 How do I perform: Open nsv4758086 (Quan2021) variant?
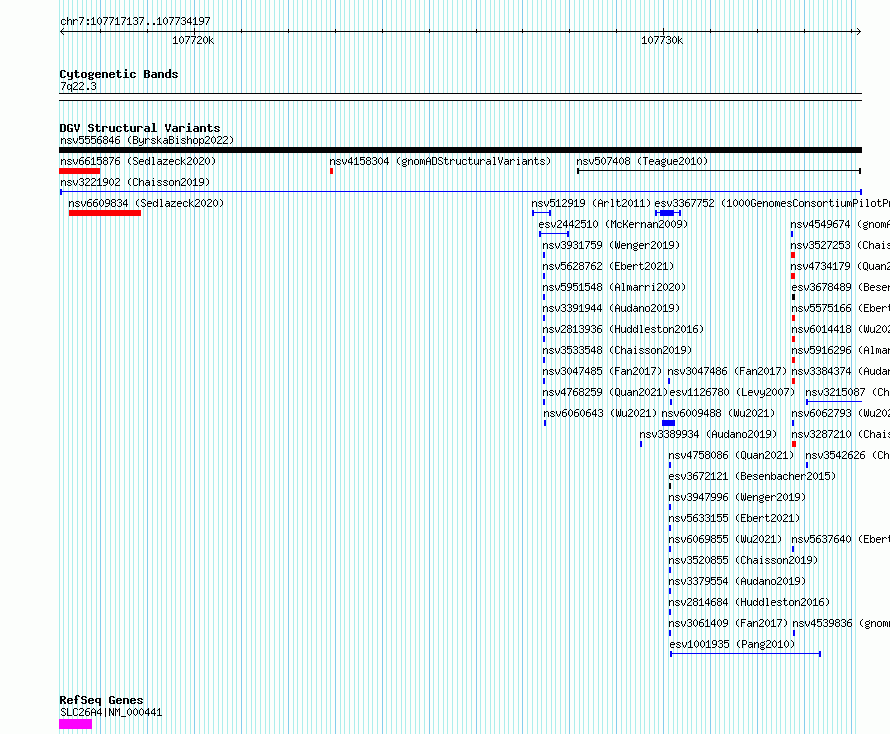pyautogui.click(x=731, y=455)
